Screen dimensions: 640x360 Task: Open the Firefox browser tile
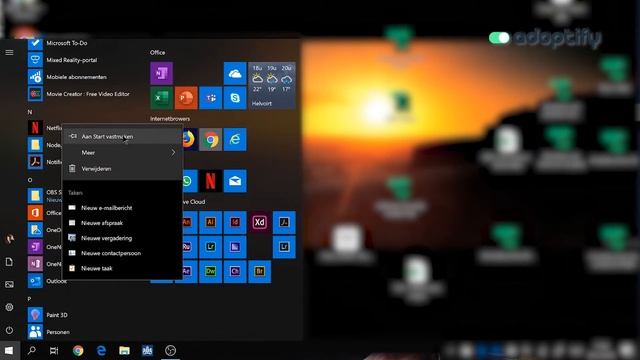[x=189, y=140]
